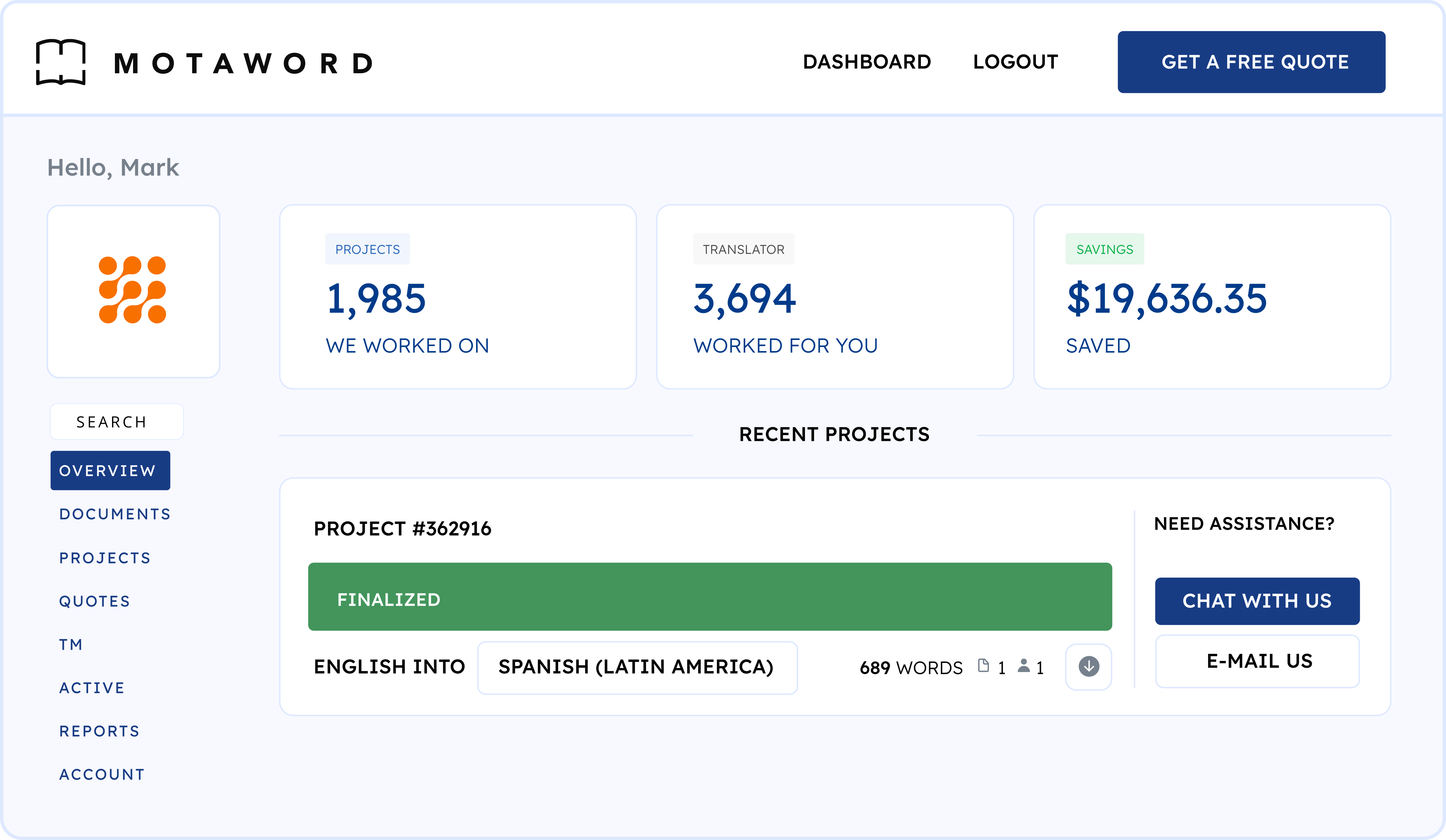The width and height of the screenshot is (1446, 840).
Task: Log out via the Logout link
Action: (x=1016, y=62)
